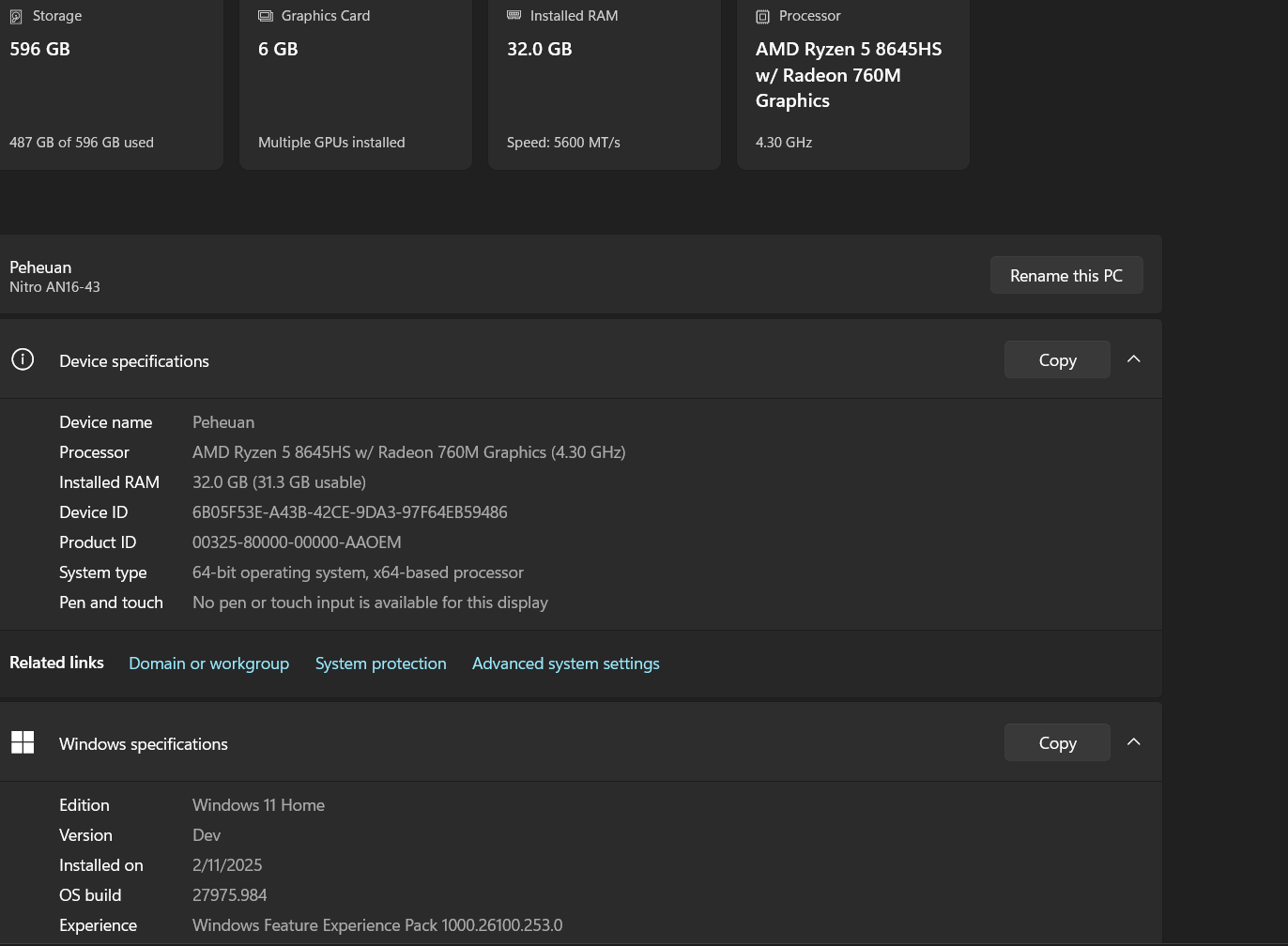Open Advanced system settings link
This screenshot has height=946, width=1288.
coord(565,664)
